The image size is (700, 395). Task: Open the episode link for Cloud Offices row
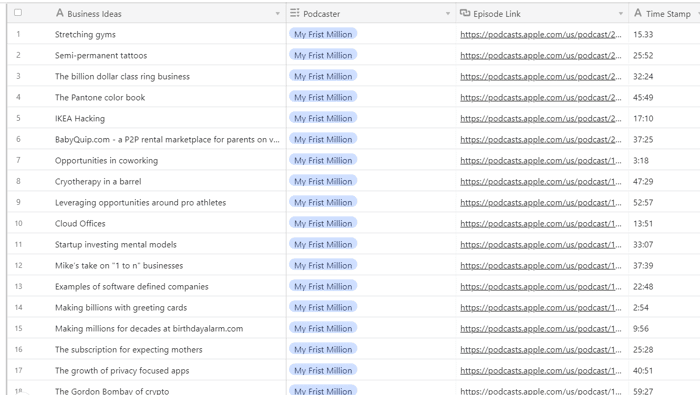(x=541, y=224)
